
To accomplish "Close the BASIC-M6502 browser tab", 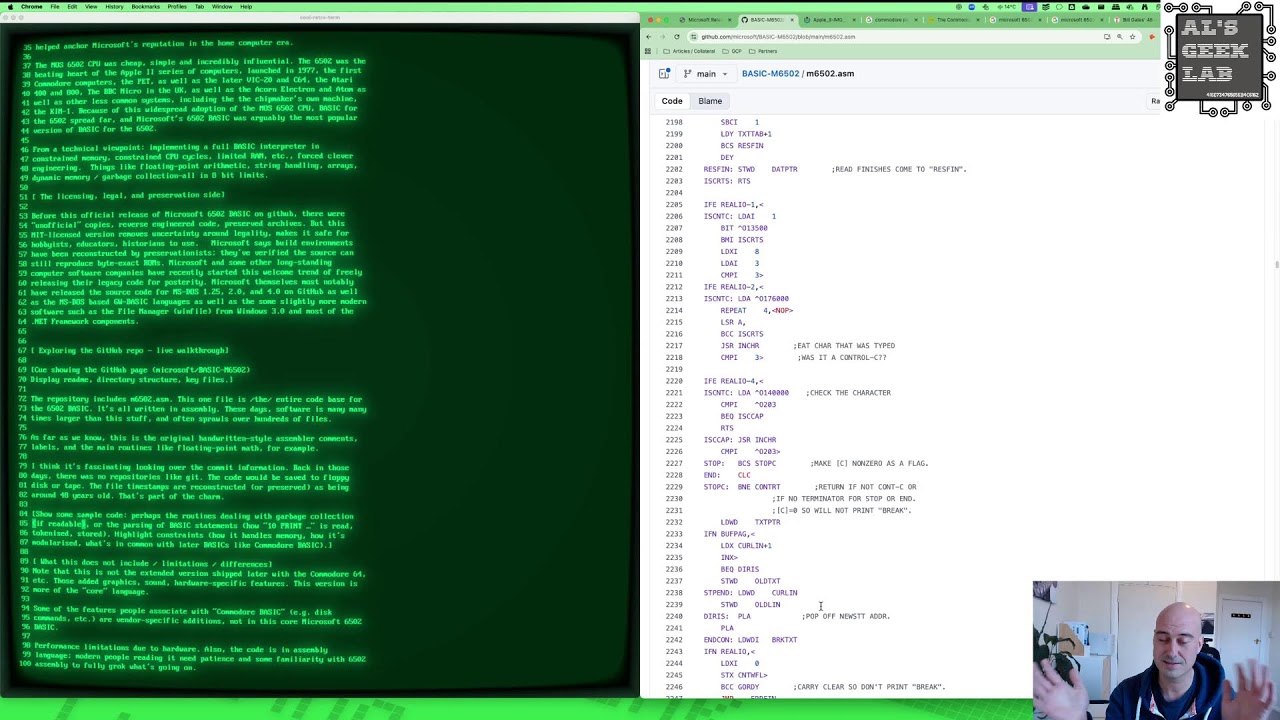I will (x=792, y=20).
